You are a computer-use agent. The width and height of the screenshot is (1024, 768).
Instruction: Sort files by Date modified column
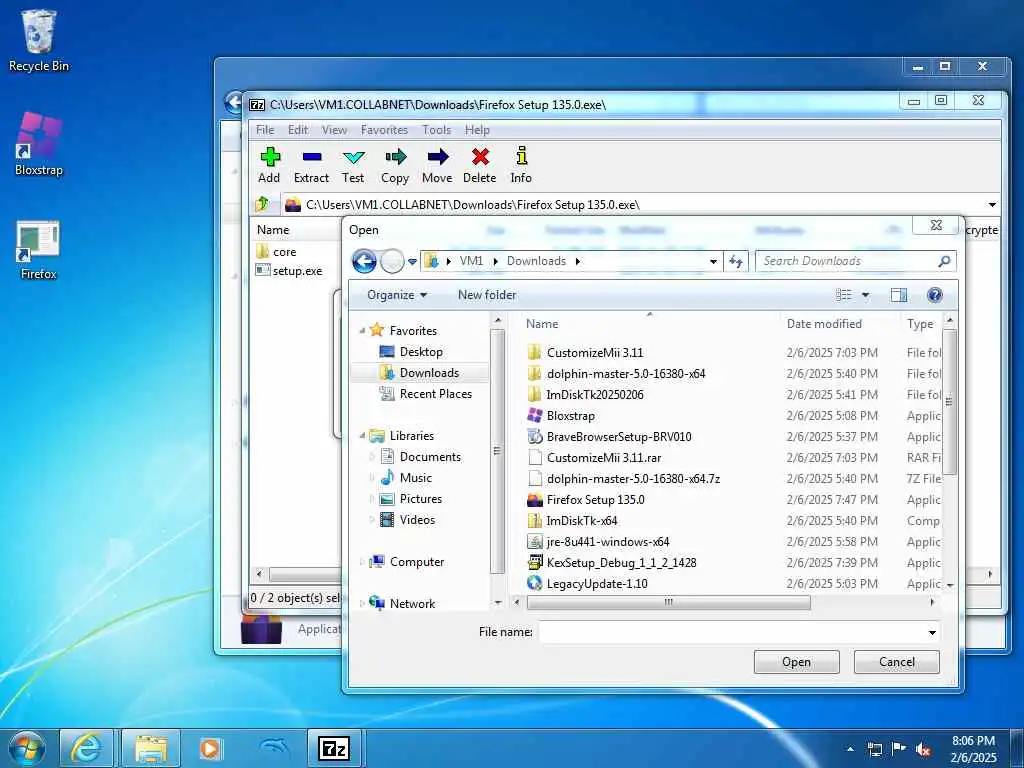[824, 324]
